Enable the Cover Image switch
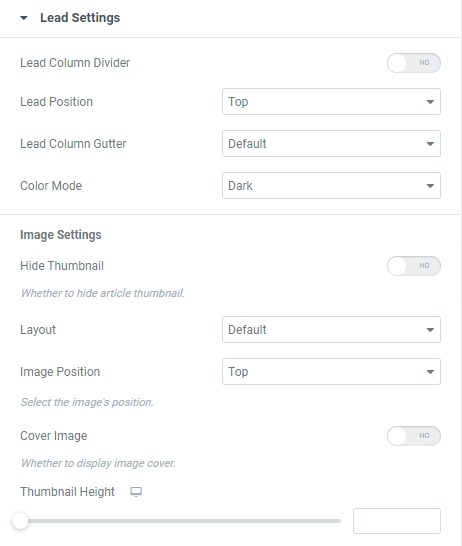Image resolution: width=462 pixels, height=546 pixels. (x=414, y=436)
